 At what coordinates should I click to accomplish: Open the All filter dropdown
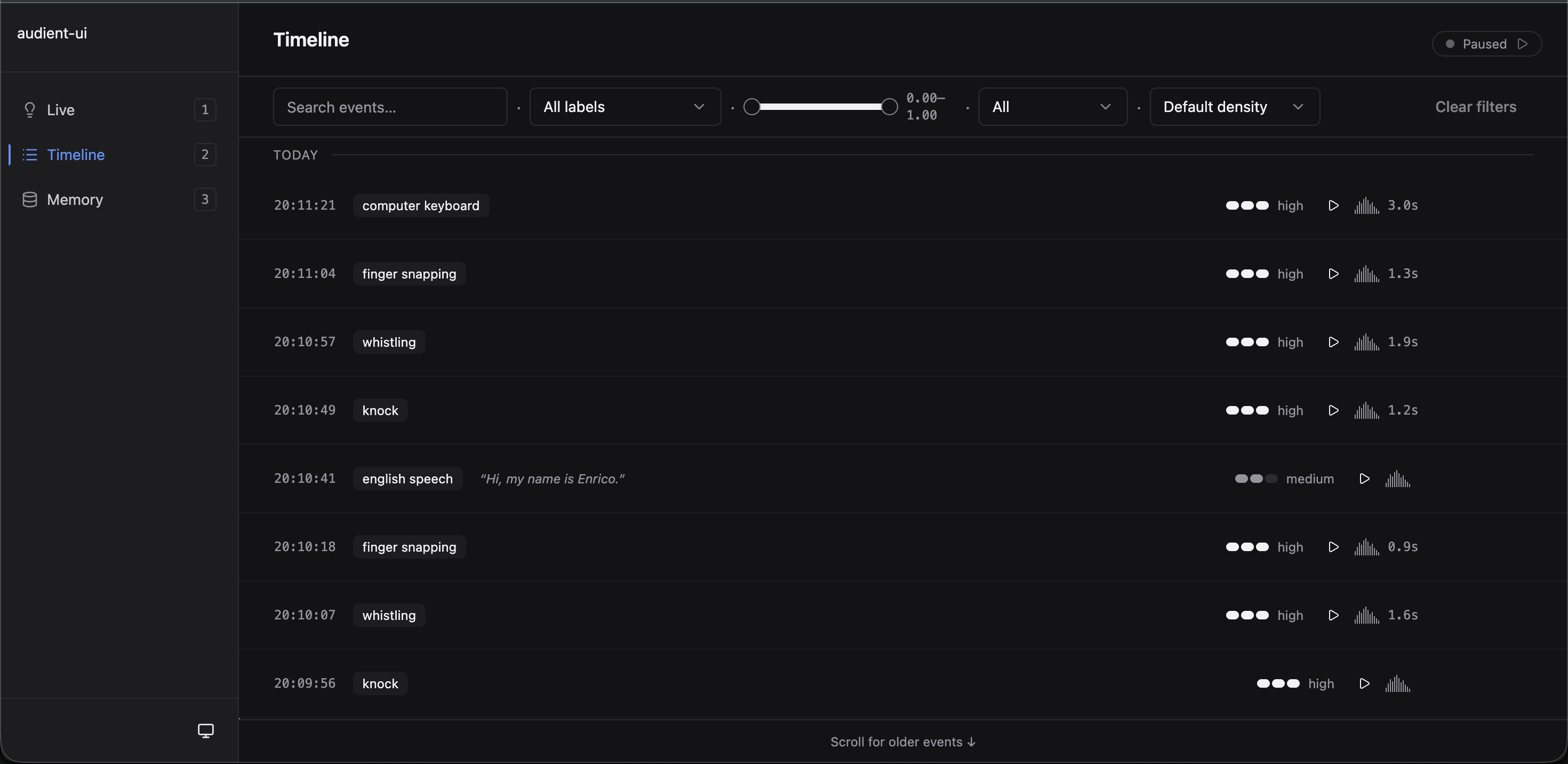(x=1052, y=107)
